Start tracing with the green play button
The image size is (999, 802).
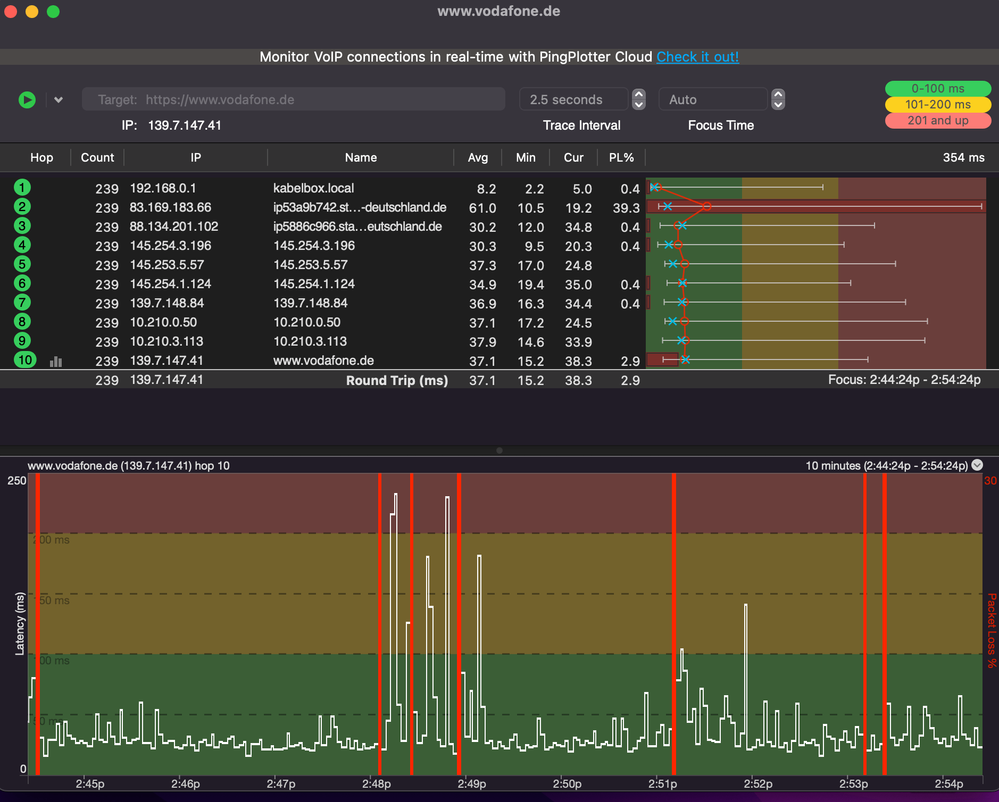click(27, 99)
